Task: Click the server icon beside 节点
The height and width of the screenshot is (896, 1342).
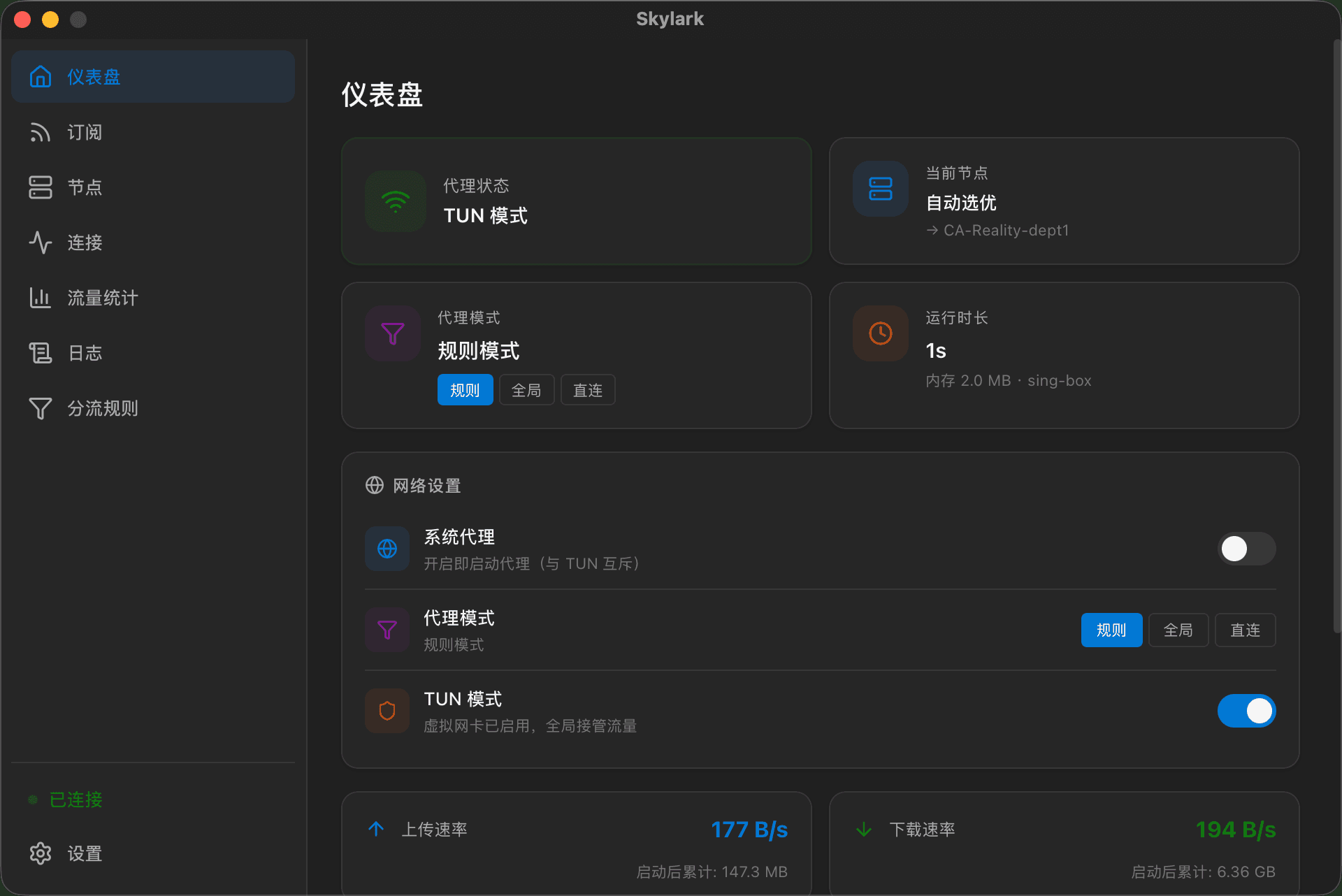Action: point(41,187)
